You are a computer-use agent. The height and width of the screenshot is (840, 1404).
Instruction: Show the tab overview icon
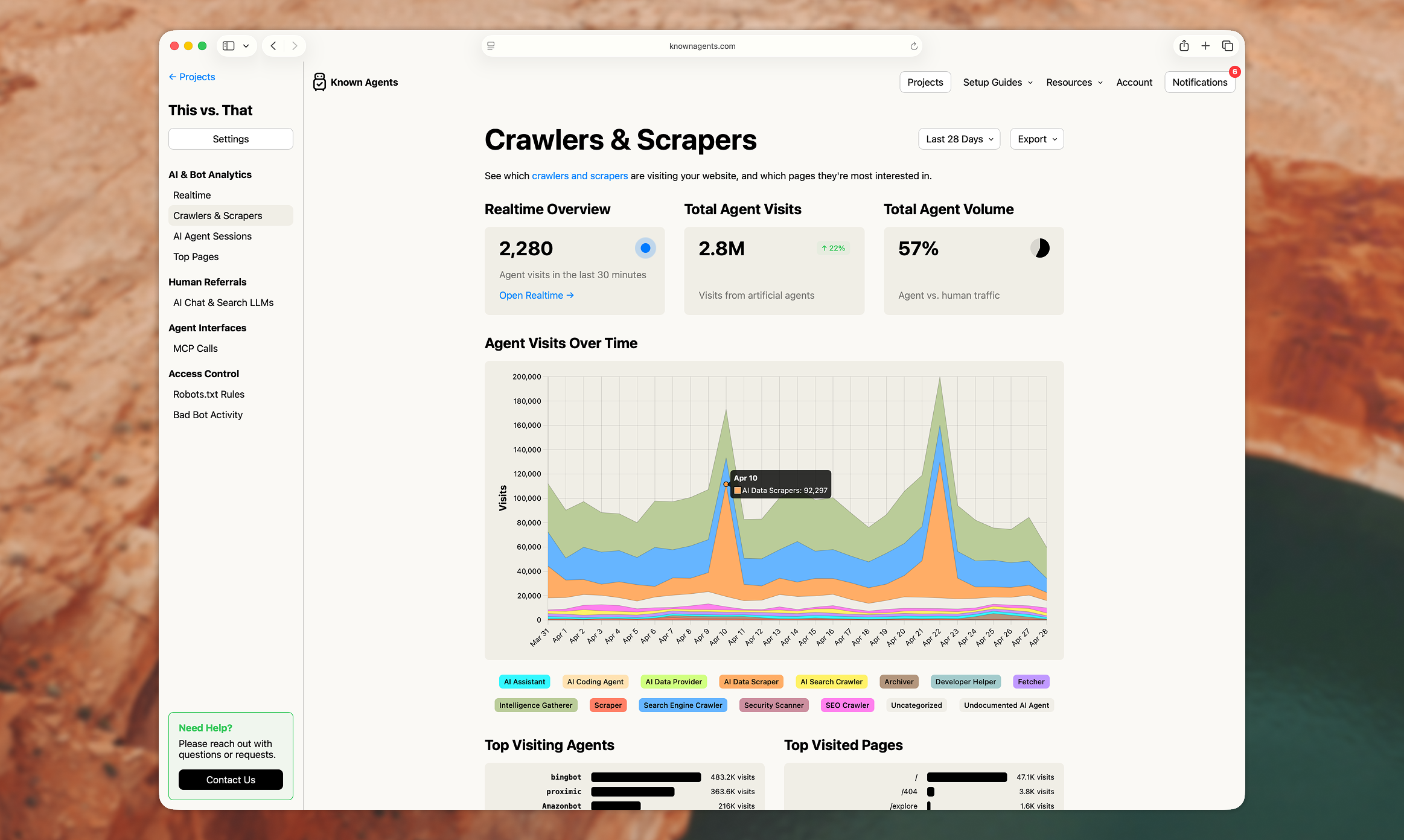pyautogui.click(x=1227, y=46)
